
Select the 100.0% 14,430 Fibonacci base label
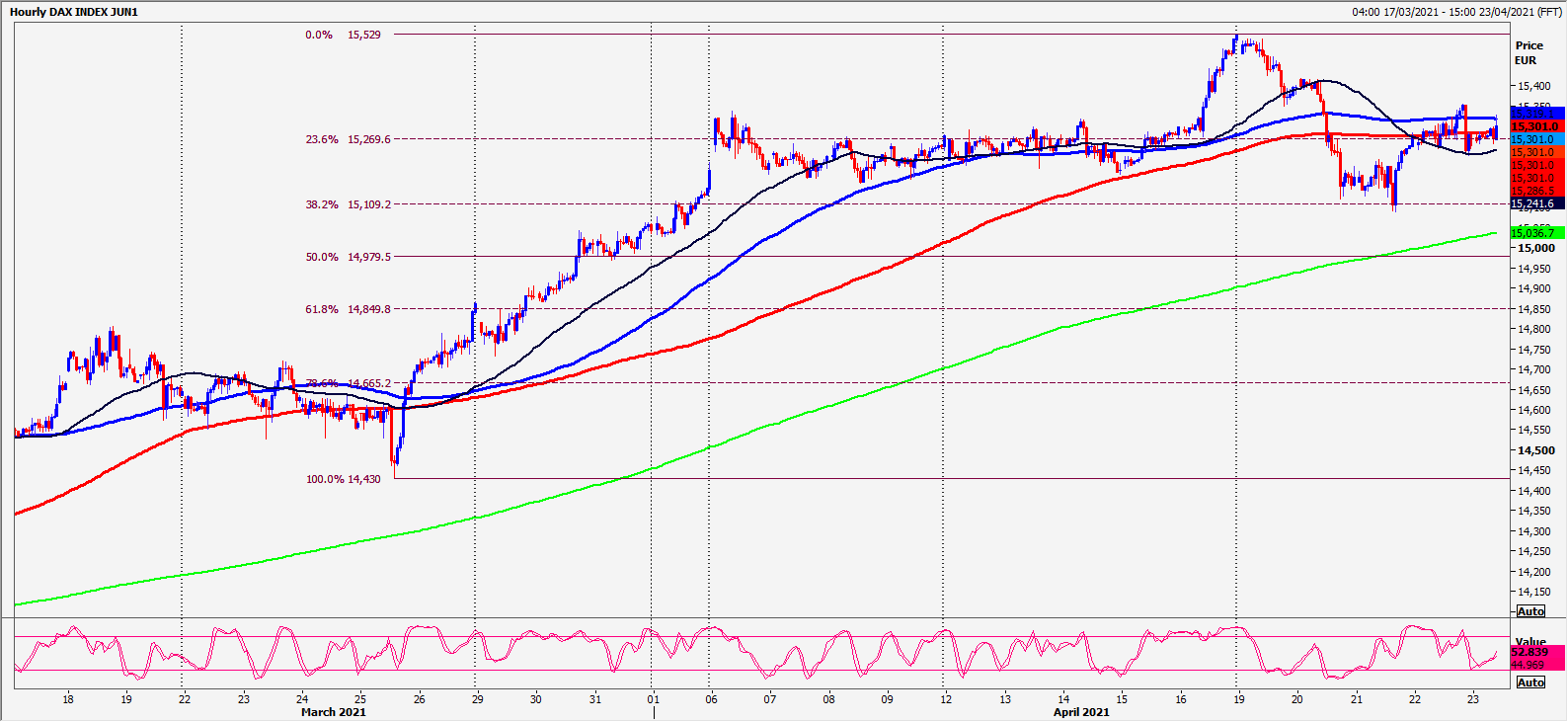pos(343,479)
